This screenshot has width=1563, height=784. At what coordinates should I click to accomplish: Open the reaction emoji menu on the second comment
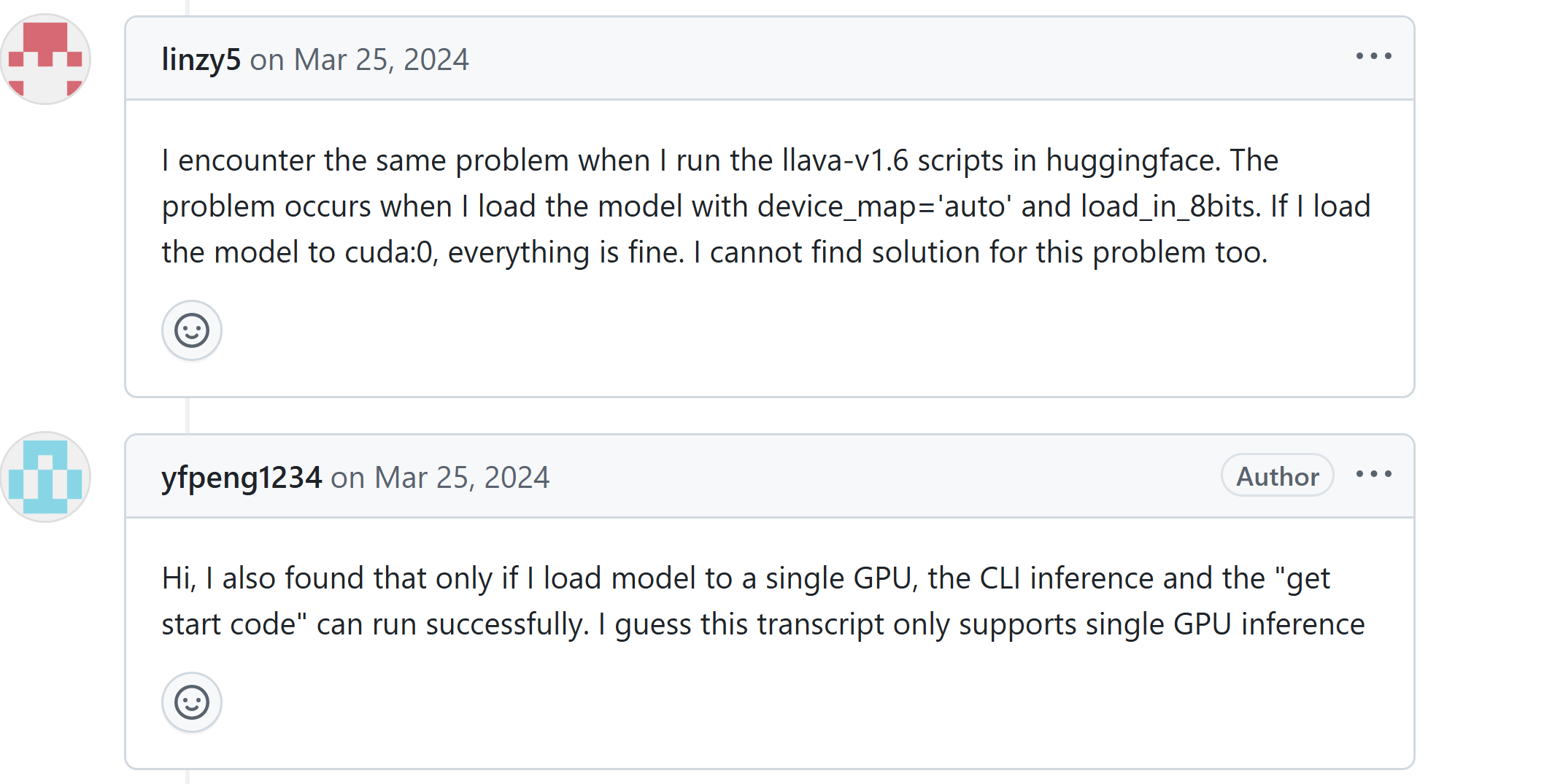click(191, 702)
